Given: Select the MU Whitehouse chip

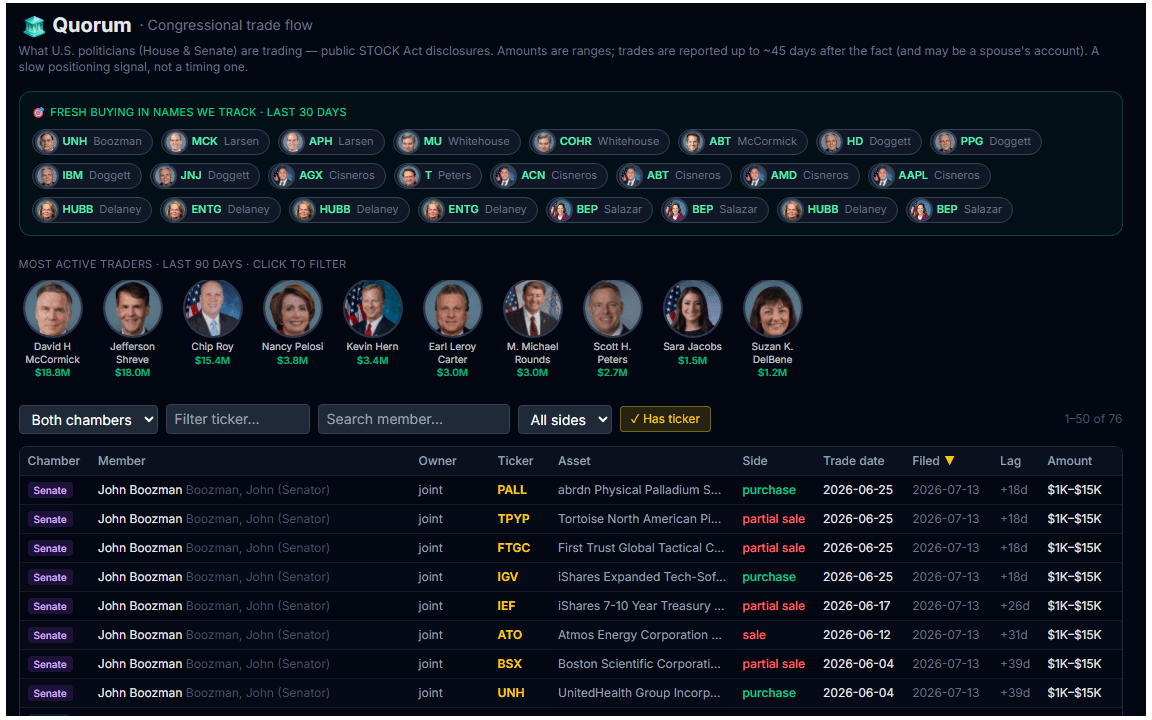Looking at the screenshot, I should click(457, 141).
